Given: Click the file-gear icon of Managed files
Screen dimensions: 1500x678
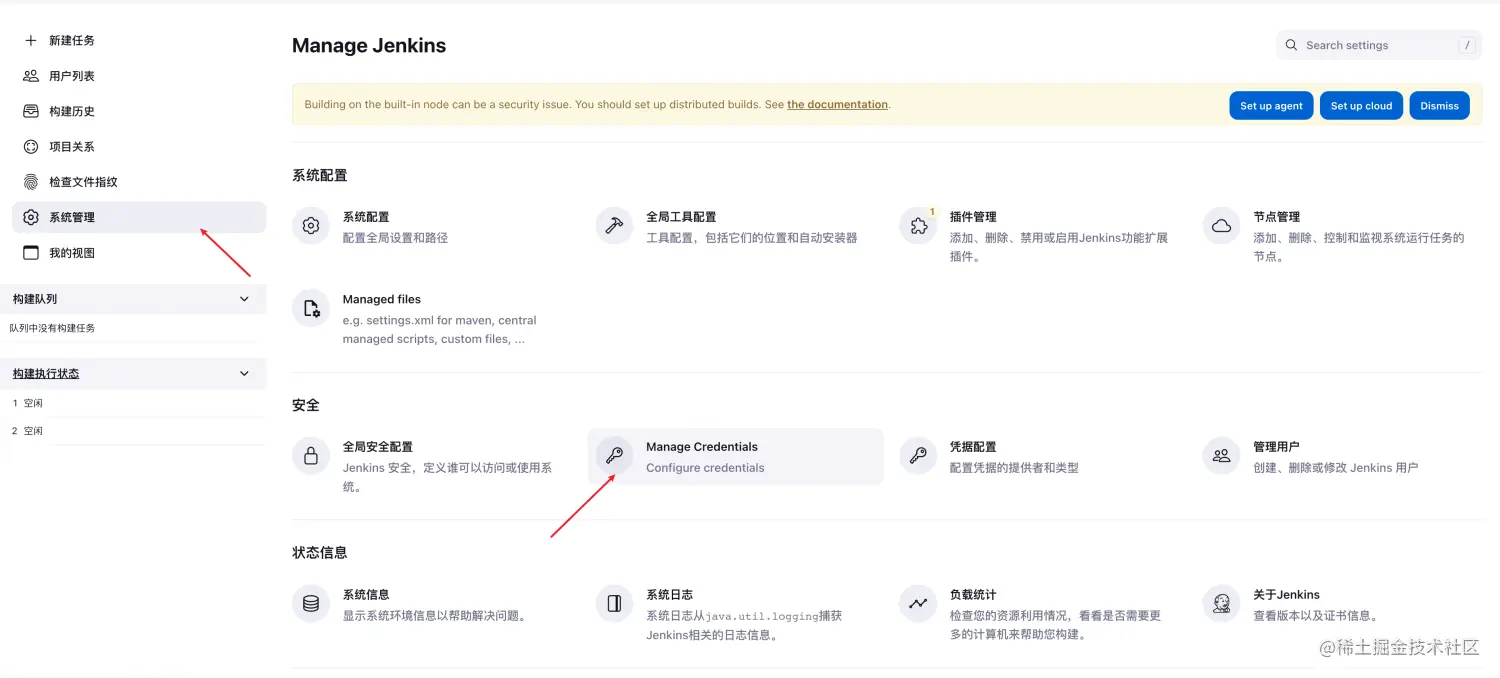Looking at the screenshot, I should (311, 308).
